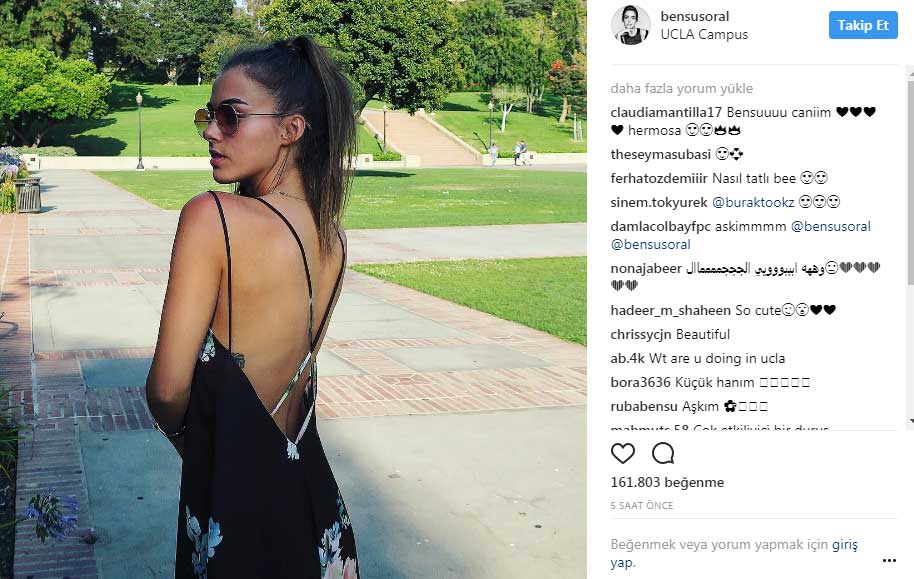Screen dimensions: 914x579
Task: Click the post photo of the woman
Action: pyautogui.click(x=293, y=289)
